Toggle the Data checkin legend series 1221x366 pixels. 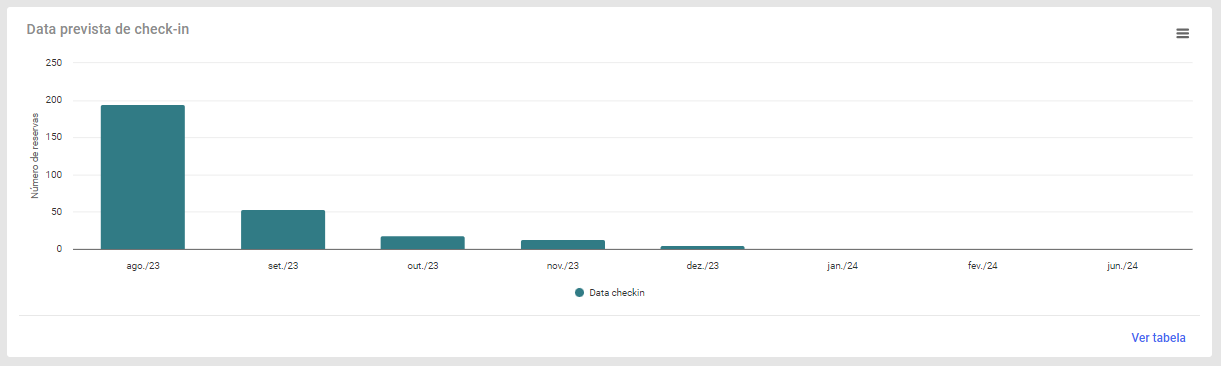click(x=610, y=293)
